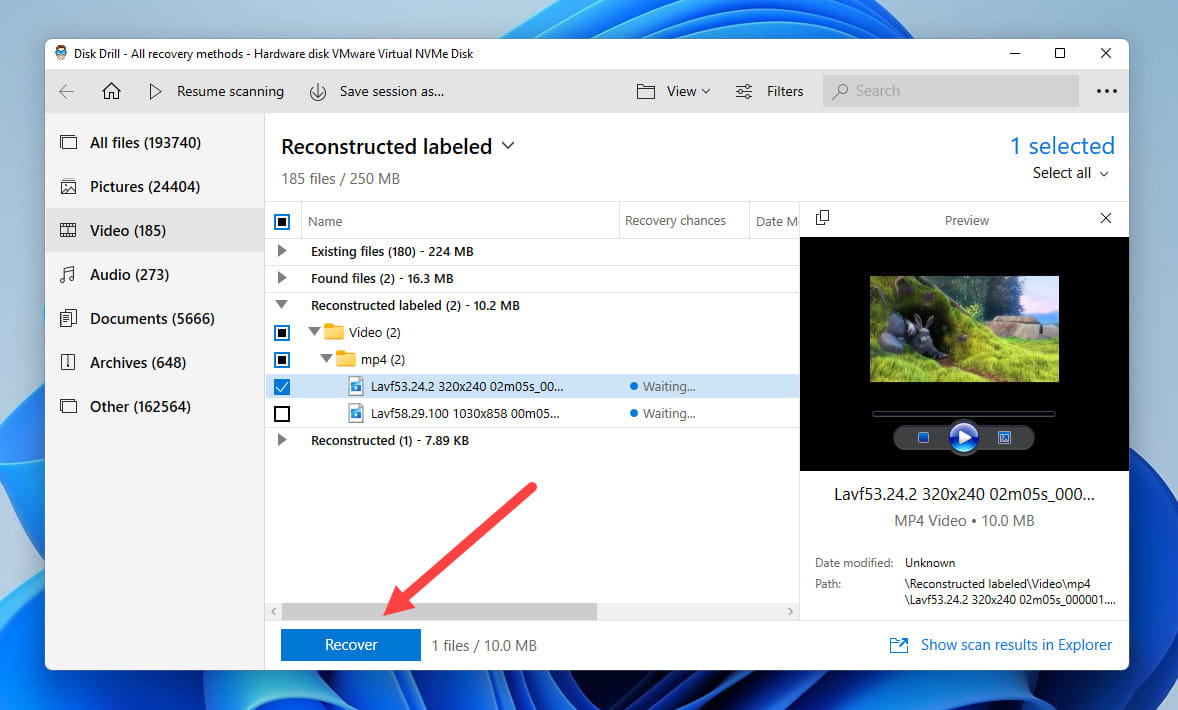The width and height of the screenshot is (1178, 710).
Task: Click the All files sidebar icon
Action: (68, 142)
